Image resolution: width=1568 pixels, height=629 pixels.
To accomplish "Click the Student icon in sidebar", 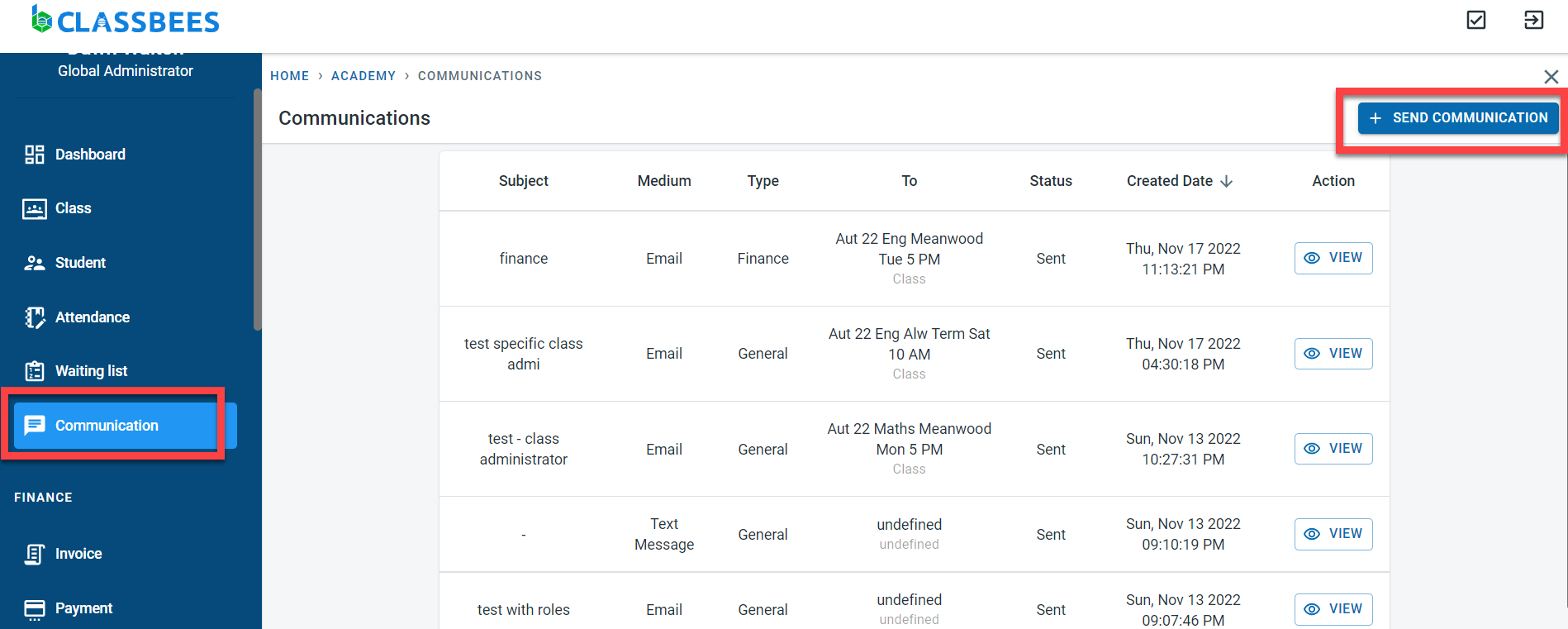I will pyautogui.click(x=34, y=263).
